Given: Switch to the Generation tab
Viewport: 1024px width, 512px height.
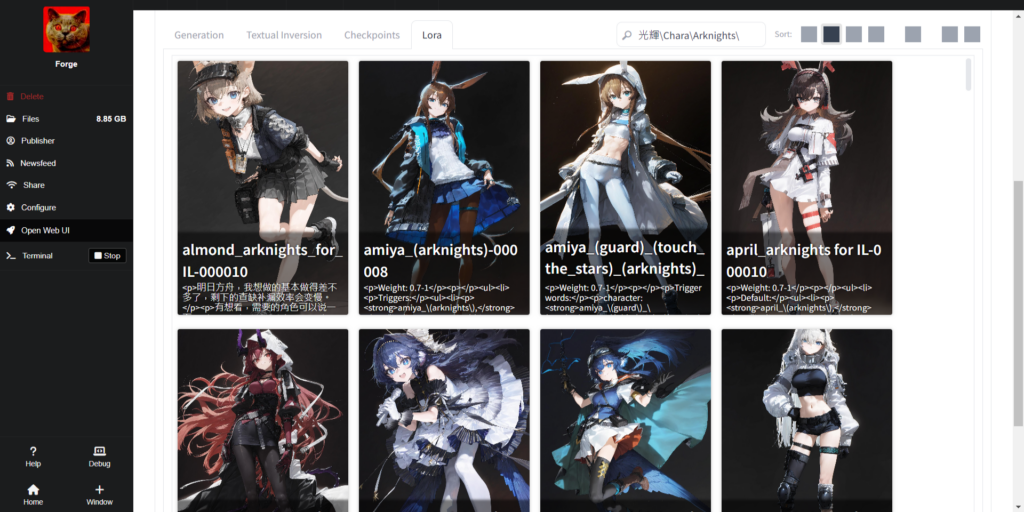Looking at the screenshot, I should click(199, 35).
